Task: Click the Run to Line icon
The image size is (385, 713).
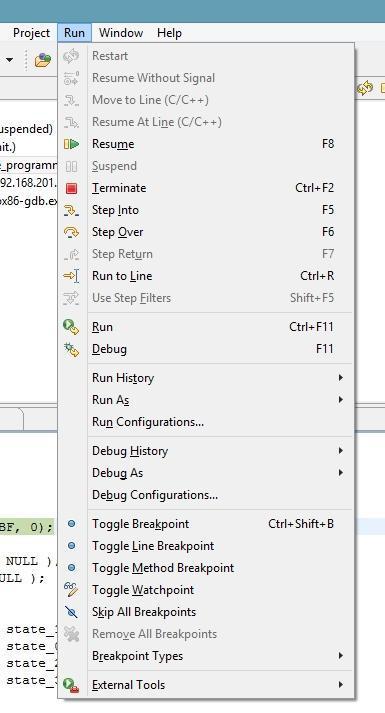Action: 71,276
